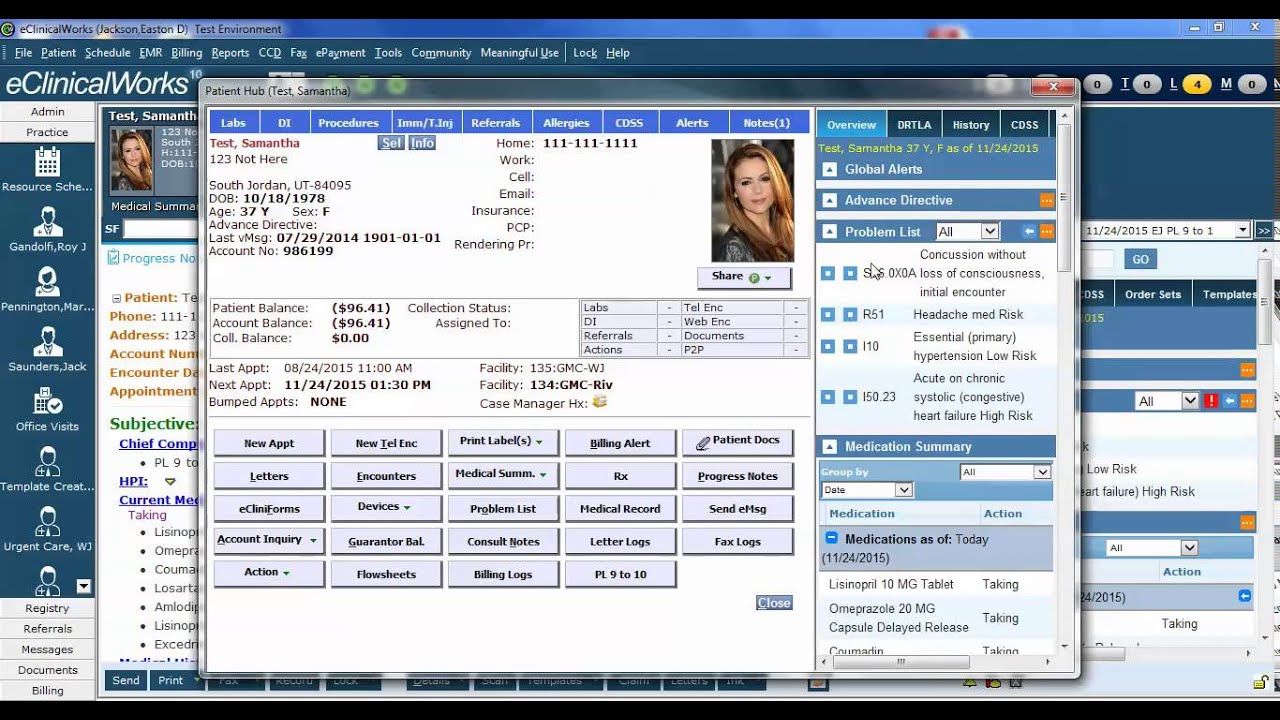Screen dimensions: 1280x720
Task: Click the GO button in background window
Action: [1140, 259]
